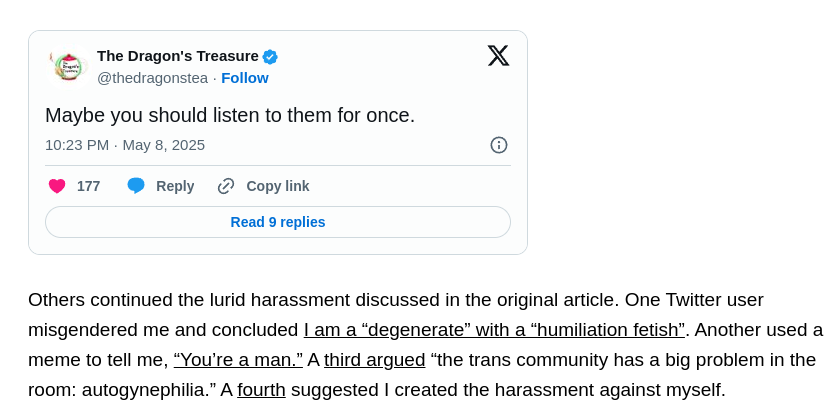
Task: Open The Dragon's Treasure profile avatar
Action: pos(68,66)
